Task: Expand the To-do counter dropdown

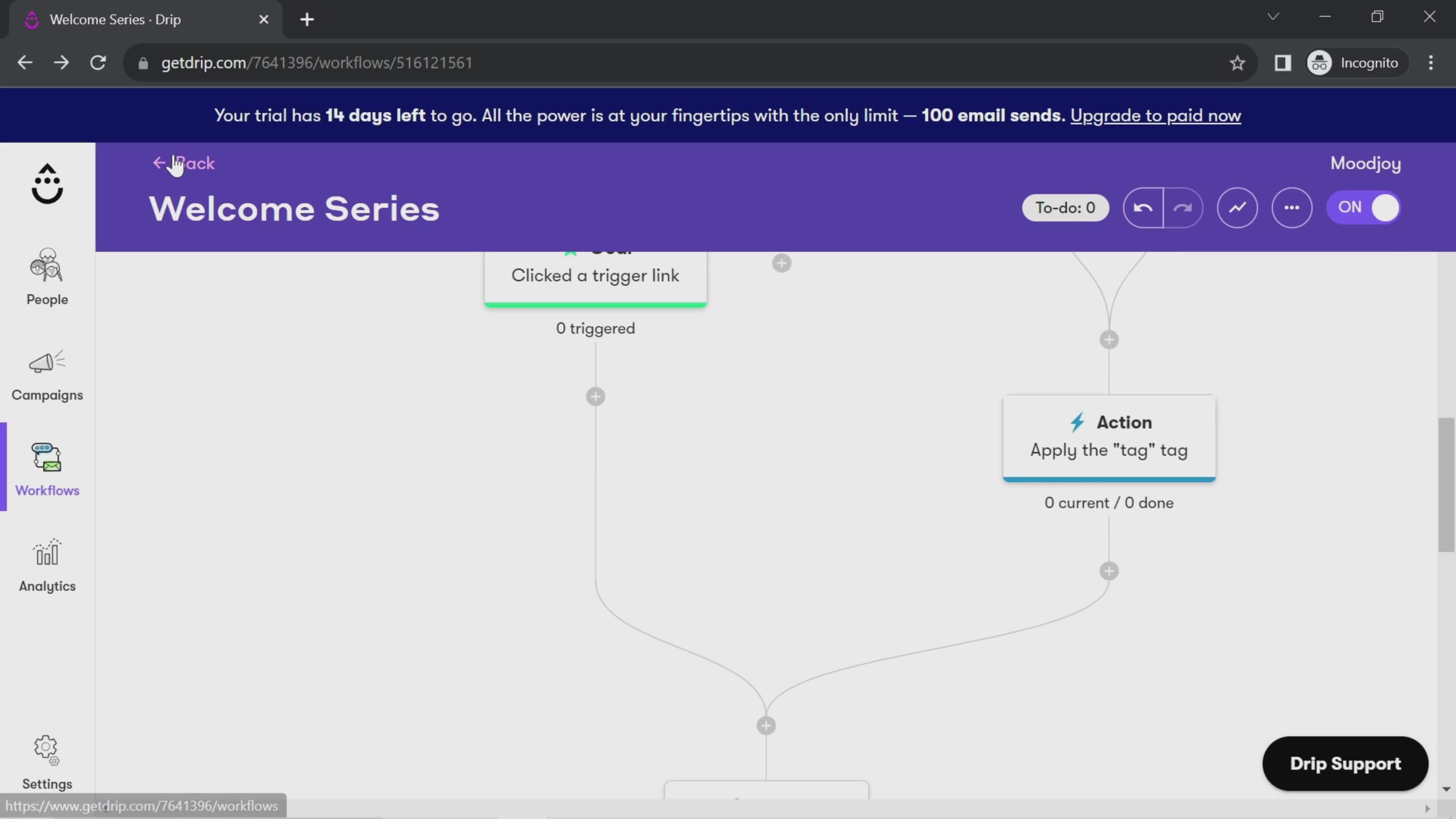Action: pyautogui.click(x=1065, y=207)
